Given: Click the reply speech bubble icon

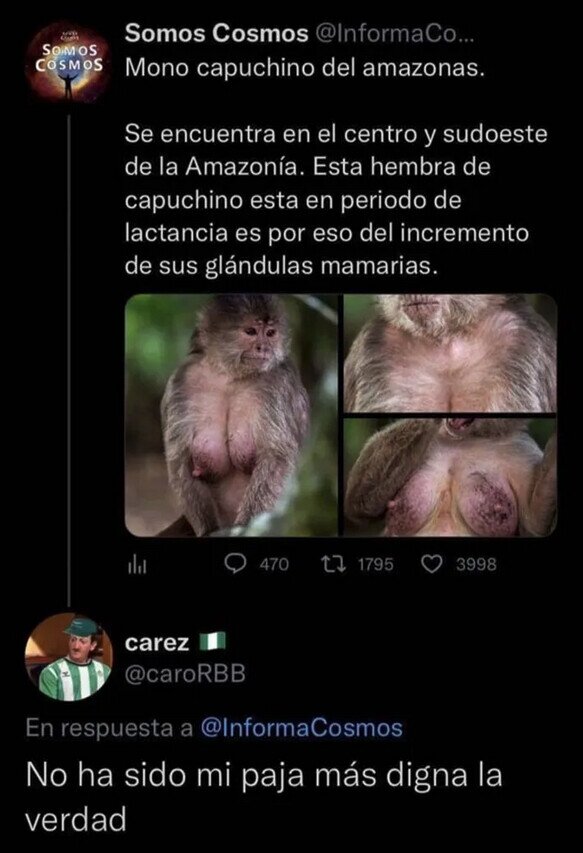Looking at the screenshot, I should (235, 564).
